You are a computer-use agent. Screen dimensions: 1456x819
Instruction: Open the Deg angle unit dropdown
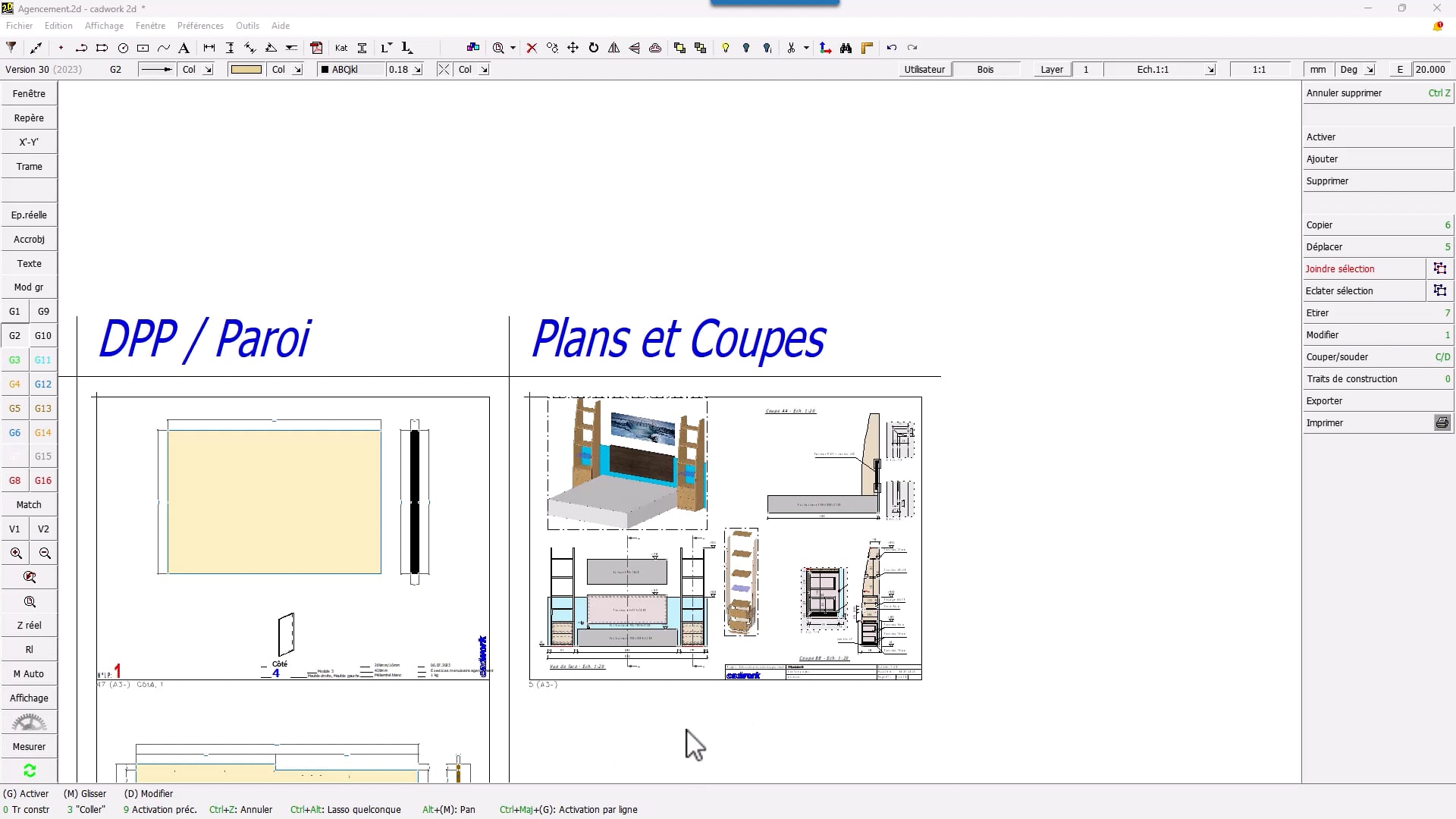pyautogui.click(x=1370, y=69)
